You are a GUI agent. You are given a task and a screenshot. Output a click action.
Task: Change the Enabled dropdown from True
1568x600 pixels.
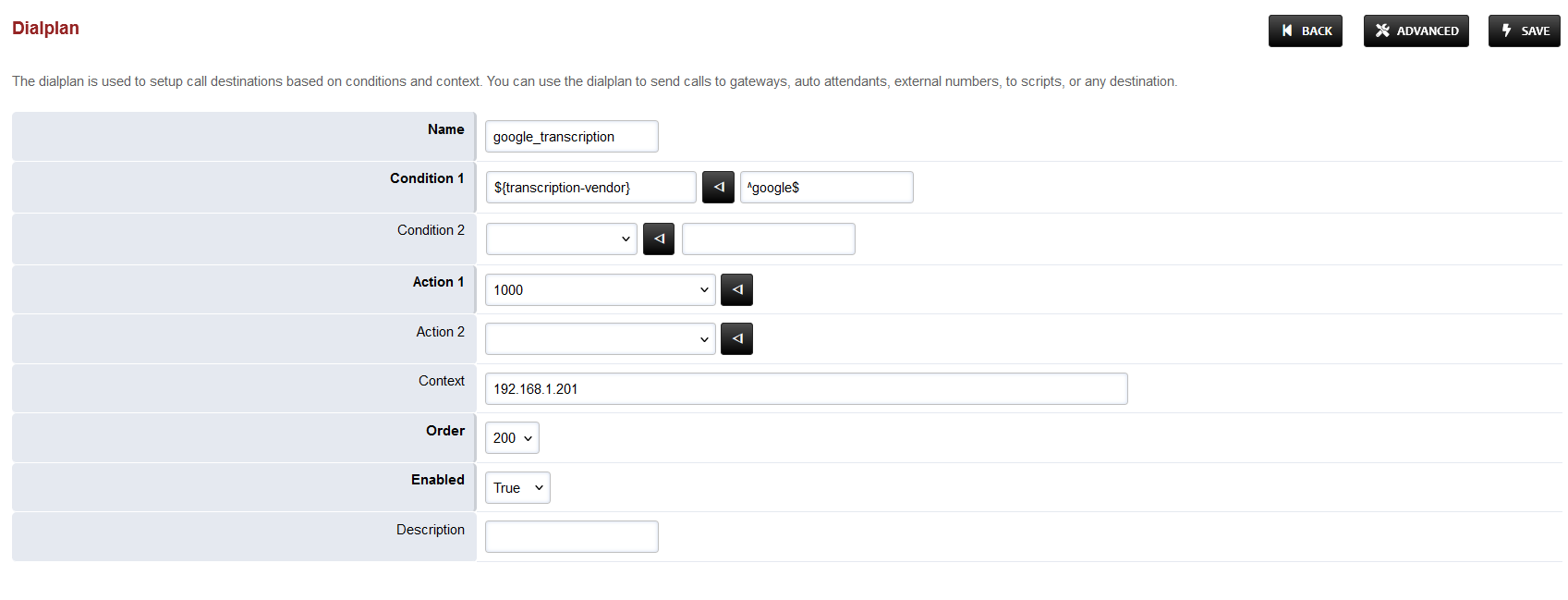click(x=517, y=488)
